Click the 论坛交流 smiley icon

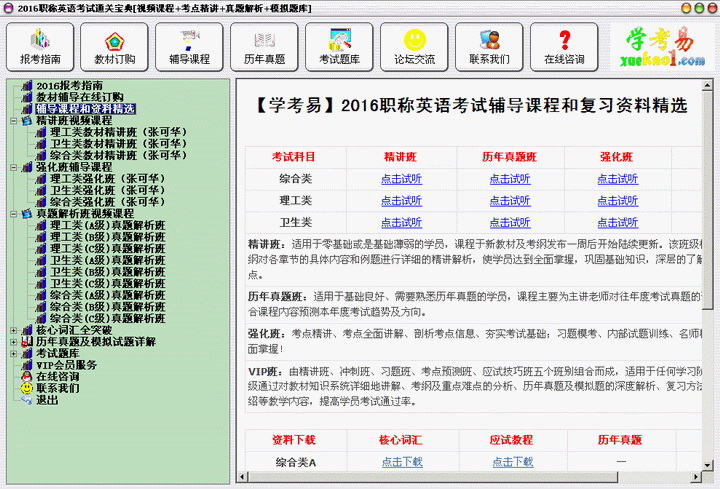pos(414,47)
